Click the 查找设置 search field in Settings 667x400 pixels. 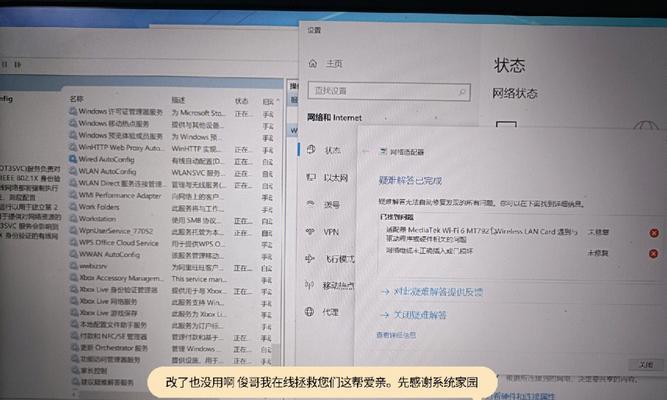[x=389, y=91]
